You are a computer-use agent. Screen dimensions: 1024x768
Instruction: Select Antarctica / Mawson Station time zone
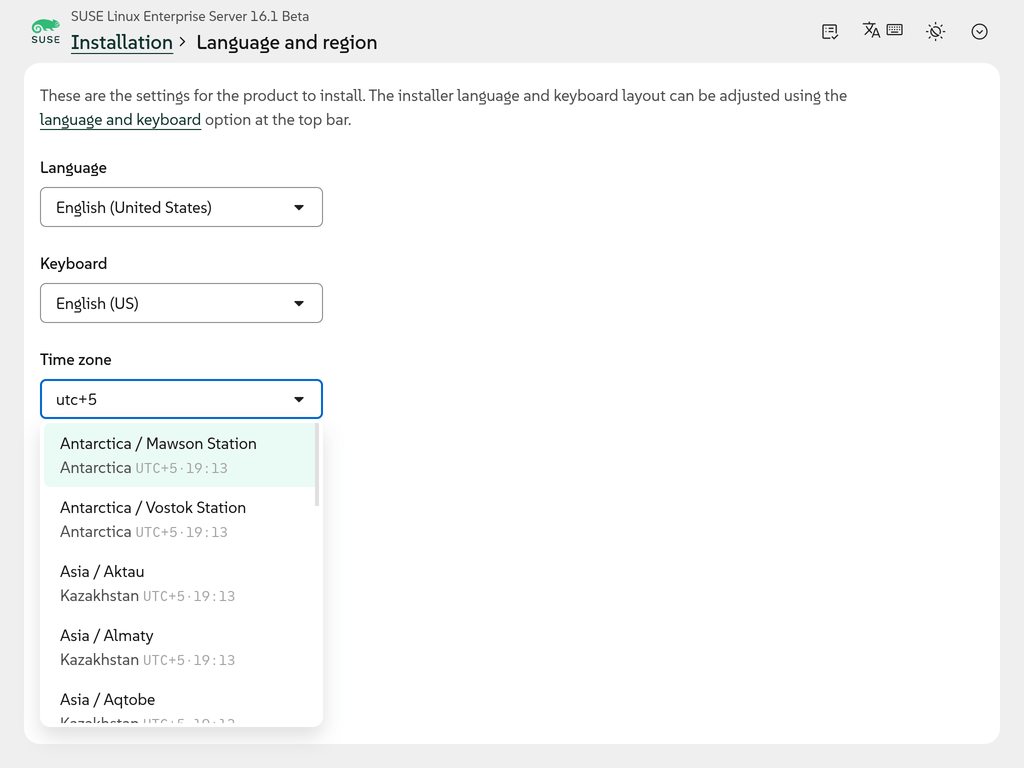coord(180,455)
